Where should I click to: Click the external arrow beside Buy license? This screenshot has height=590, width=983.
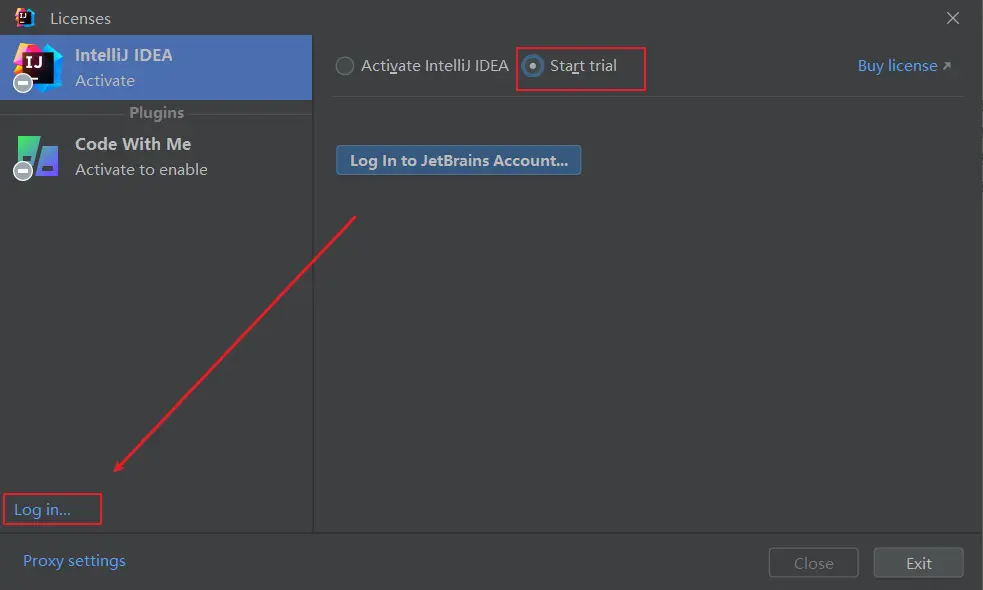pyautogui.click(x=947, y=66)
